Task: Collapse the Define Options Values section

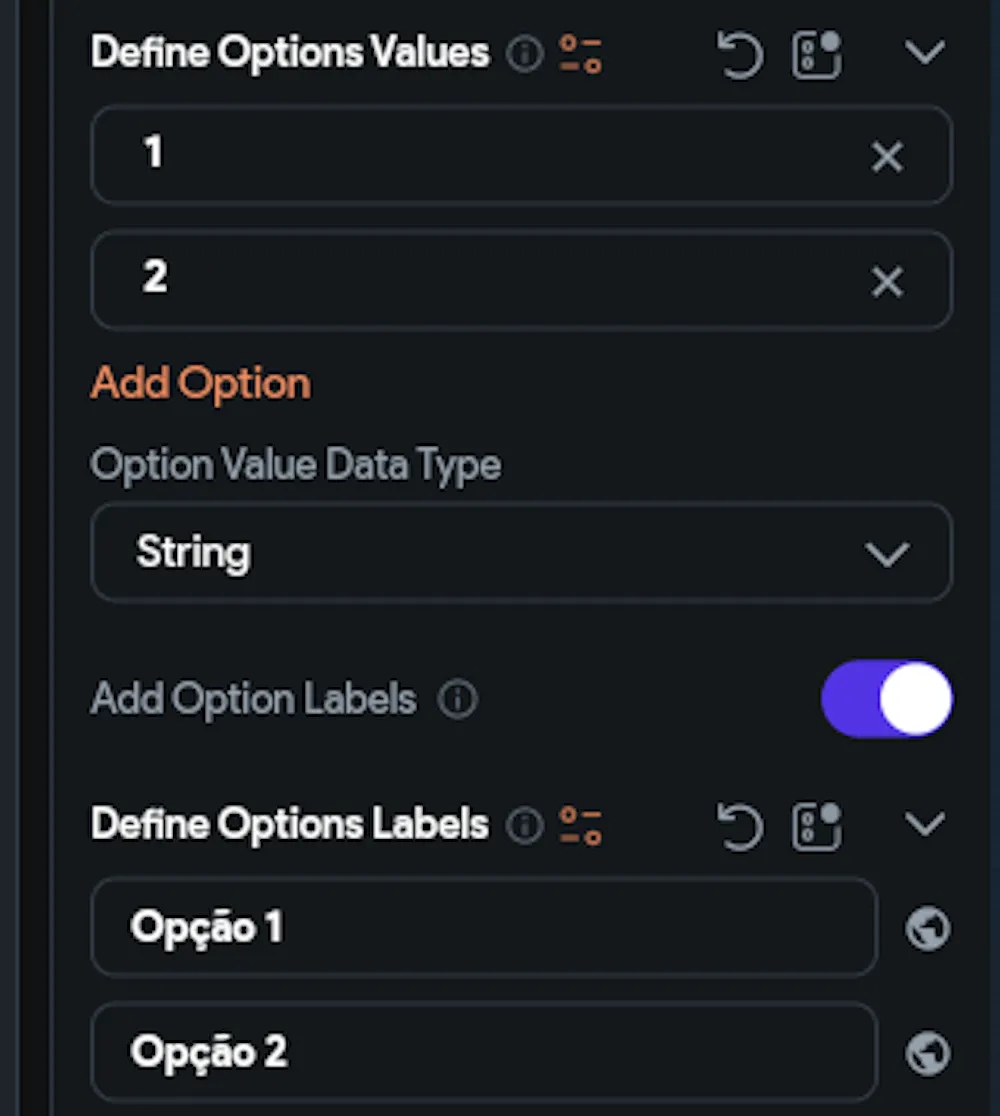Action: point(925,53)
